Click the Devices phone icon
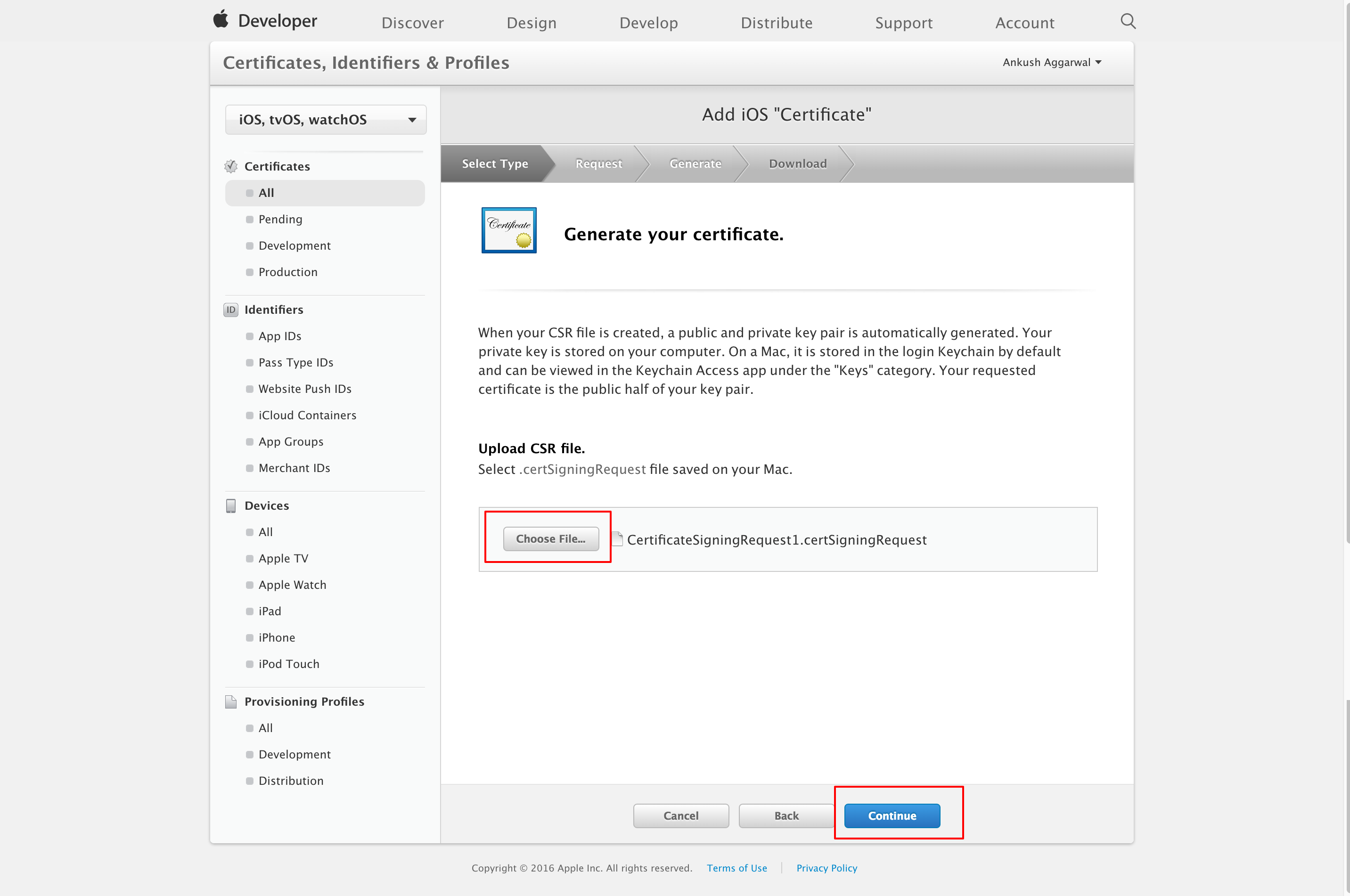Image resolution: width=1350 pixels, height=896 pixels. coord(231,506)
